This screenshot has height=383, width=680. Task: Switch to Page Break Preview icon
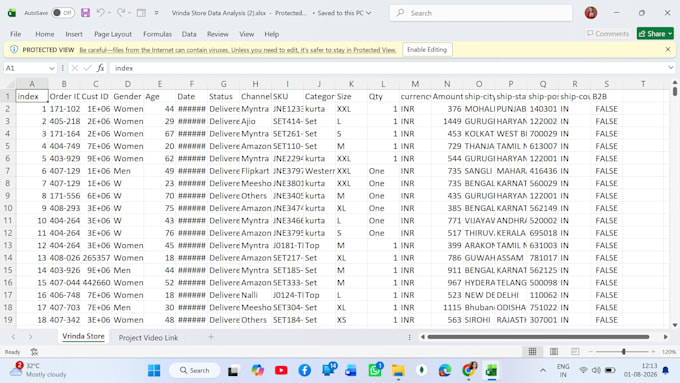[575, 351]
